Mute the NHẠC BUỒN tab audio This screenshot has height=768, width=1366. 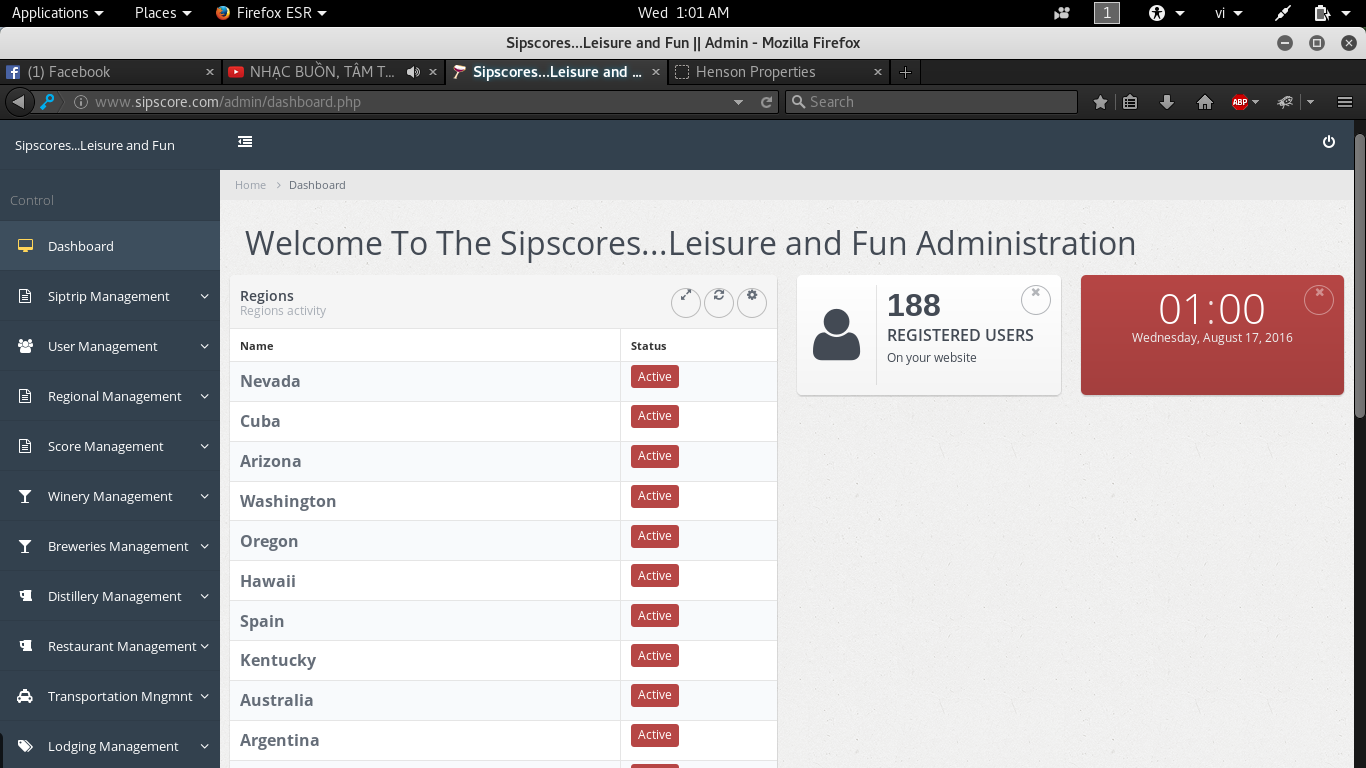[413, 72]
